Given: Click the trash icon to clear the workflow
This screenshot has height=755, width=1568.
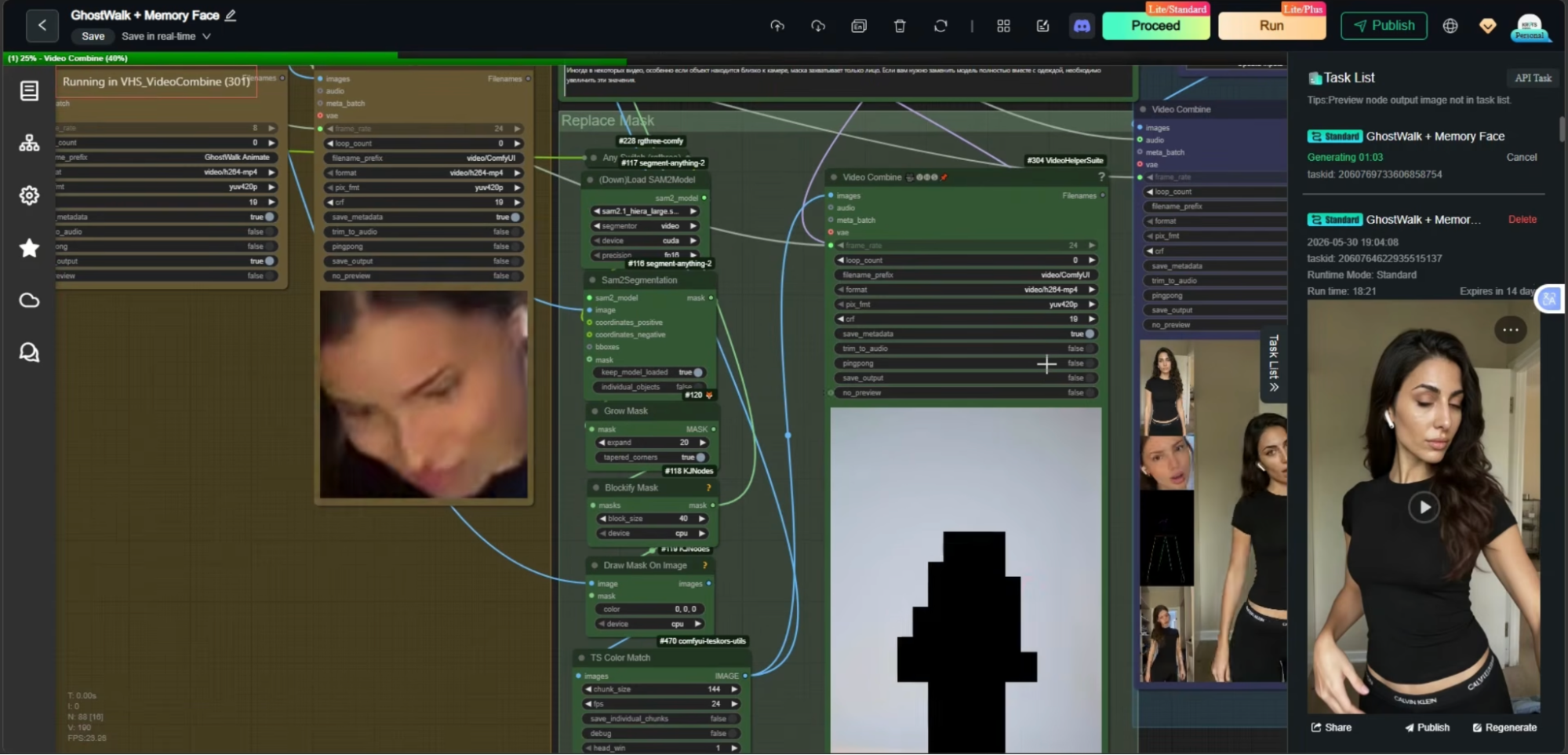Looking at the screenshot, I should pyautogui.click(x=900, y=26).
